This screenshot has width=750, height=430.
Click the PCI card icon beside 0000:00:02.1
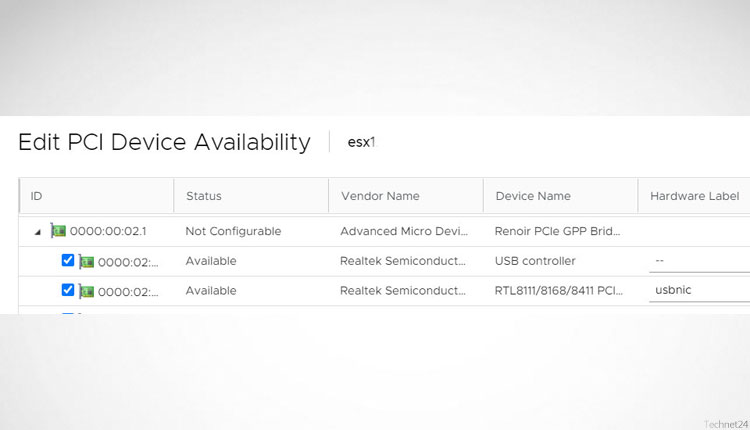tap(58, 231)
